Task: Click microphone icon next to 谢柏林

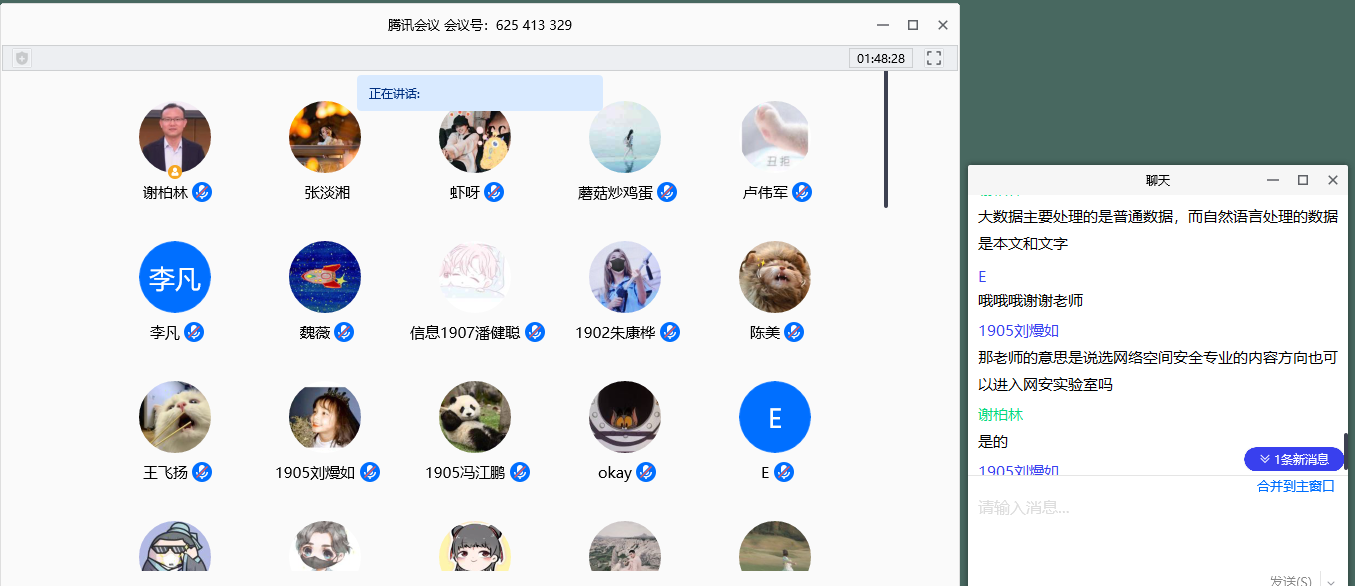Action: pos(202,192)
